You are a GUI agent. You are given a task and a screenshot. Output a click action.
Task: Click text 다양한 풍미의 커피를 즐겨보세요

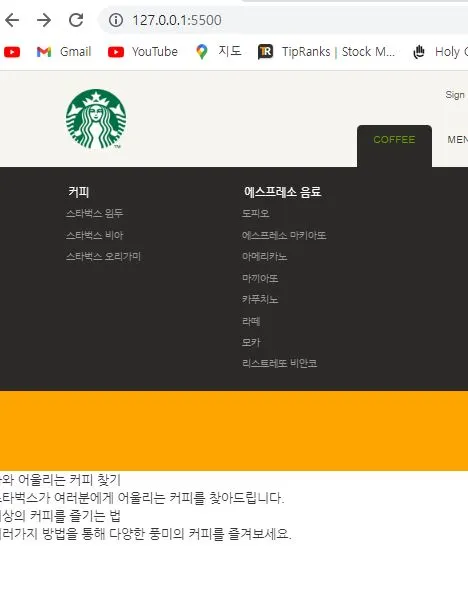pyautogui.click(x=200, y=534)
